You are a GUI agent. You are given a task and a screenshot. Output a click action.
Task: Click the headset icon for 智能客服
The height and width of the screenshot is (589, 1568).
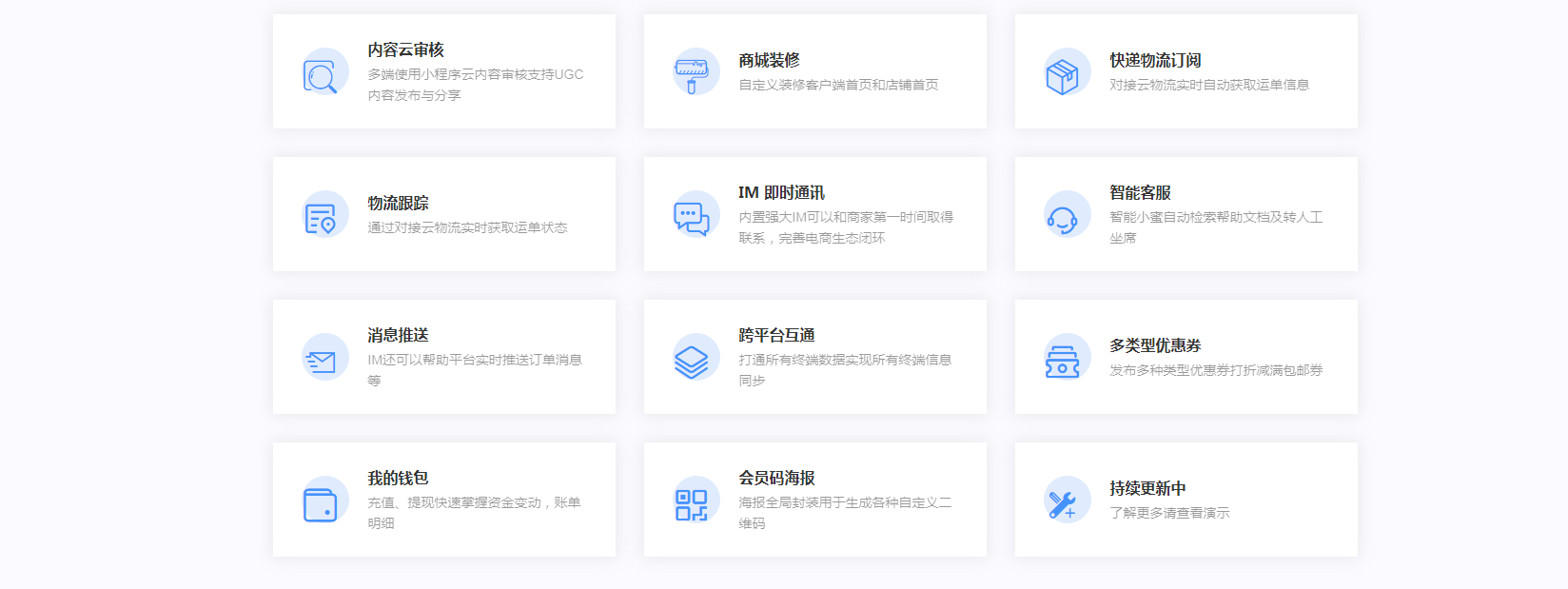pyautogui.click(x=1063, y=217)
